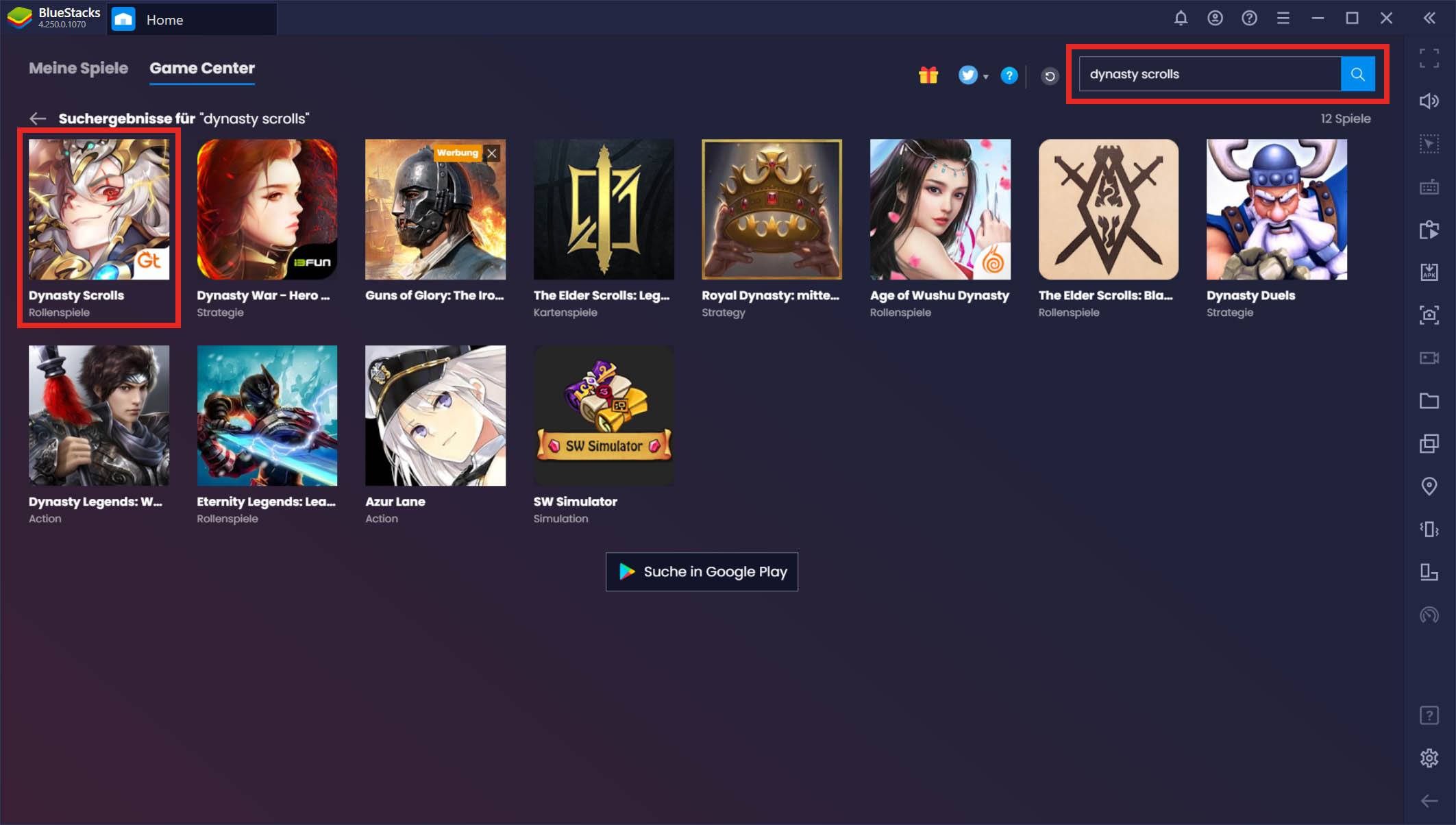Open the media folder icon
Screen dimensions: 1456x825
(1429, 401)
